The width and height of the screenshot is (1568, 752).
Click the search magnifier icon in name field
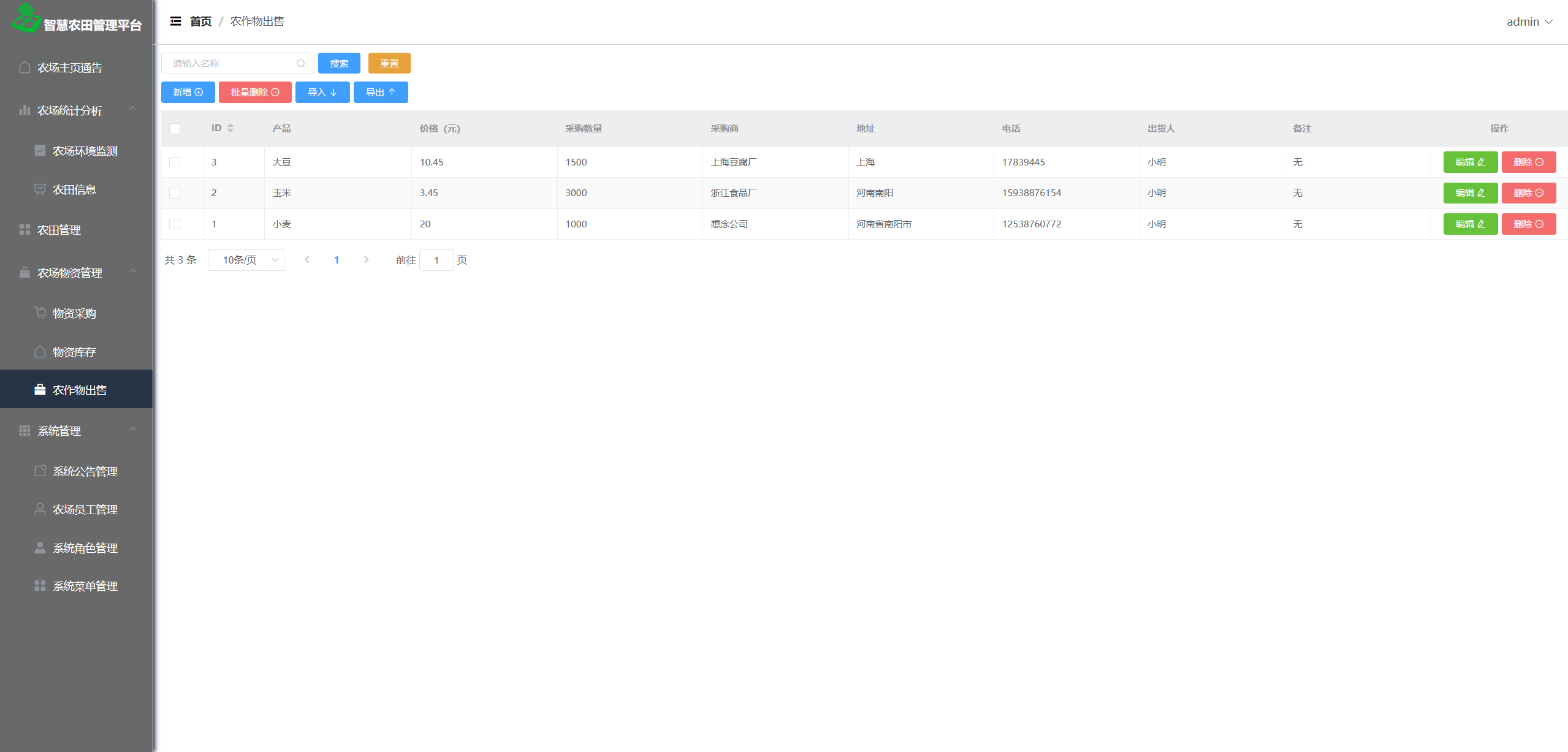(x=300, y=63)
